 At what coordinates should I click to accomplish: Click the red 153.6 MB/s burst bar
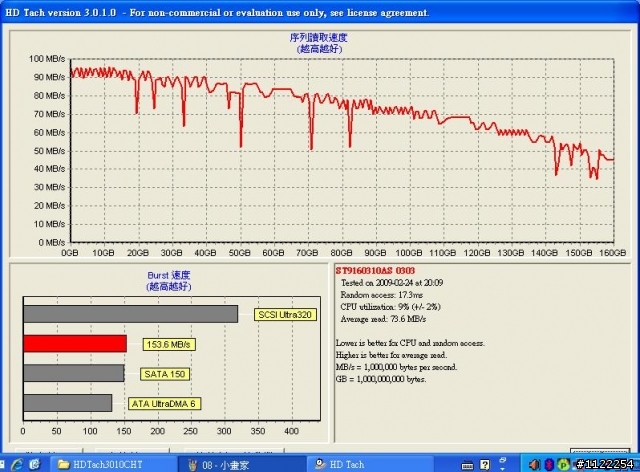(75, 344)
